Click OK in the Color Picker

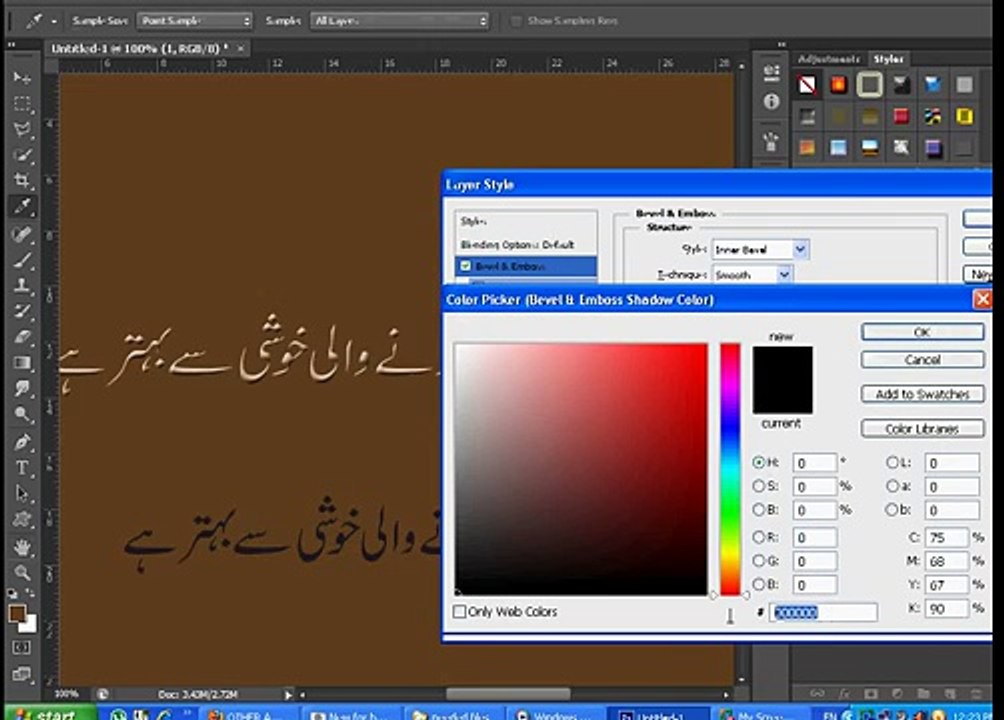pyautogui.click(x=922, y=332)
